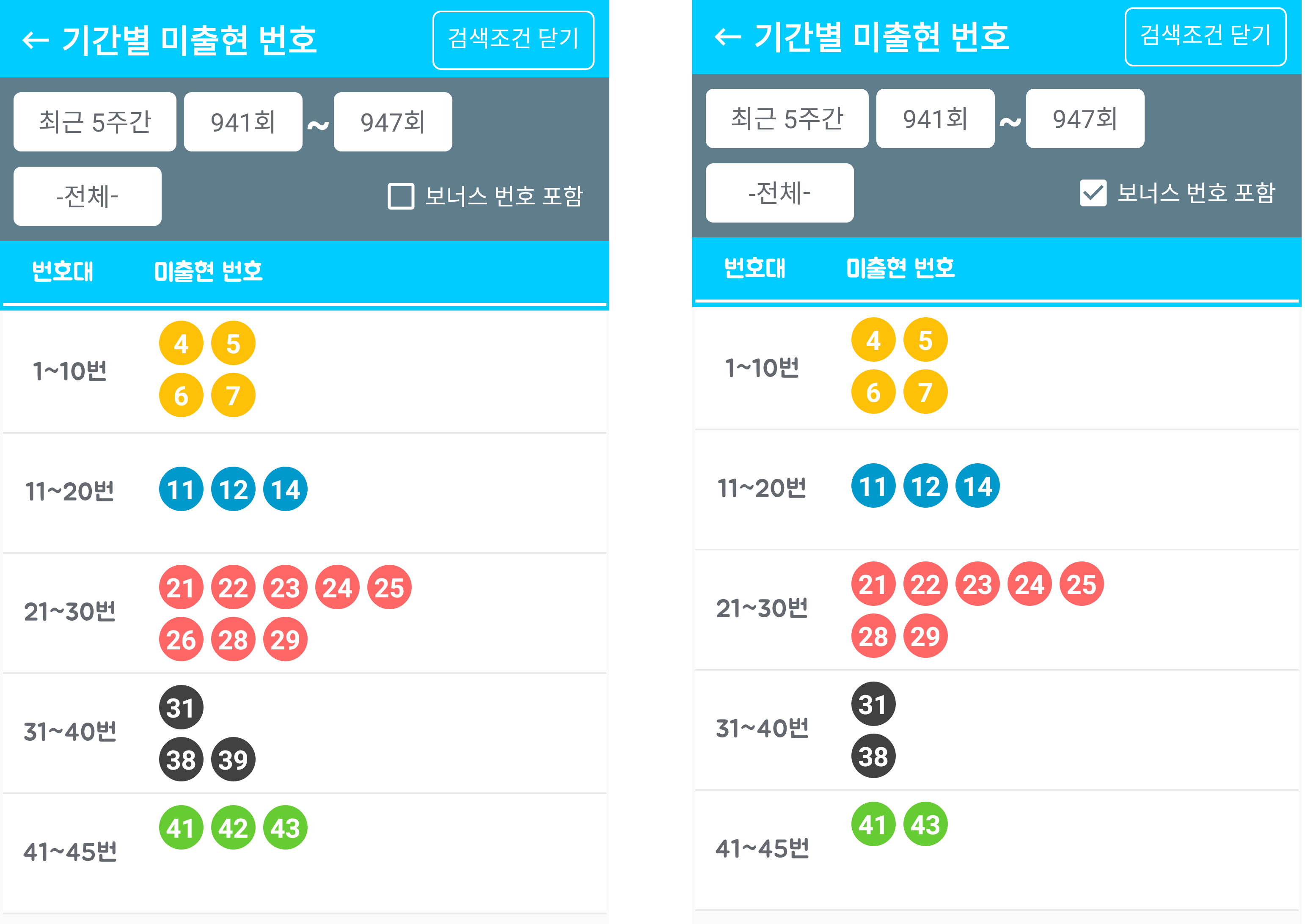Click the 번호대 column header in left screen
Image resolution: width=1305 pixels, height=924 pixels.
coord(63,271)
